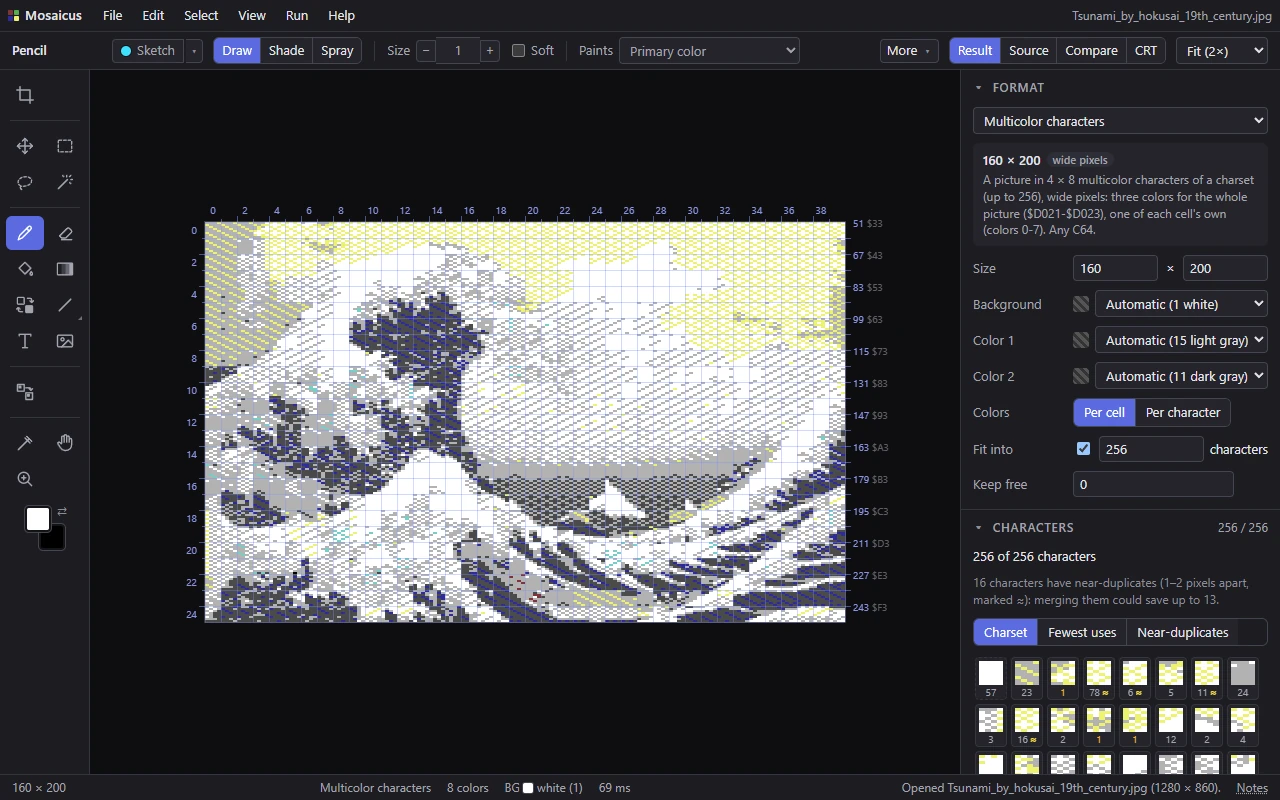
Task: Select the Move tool
Action: coord(25,146)
